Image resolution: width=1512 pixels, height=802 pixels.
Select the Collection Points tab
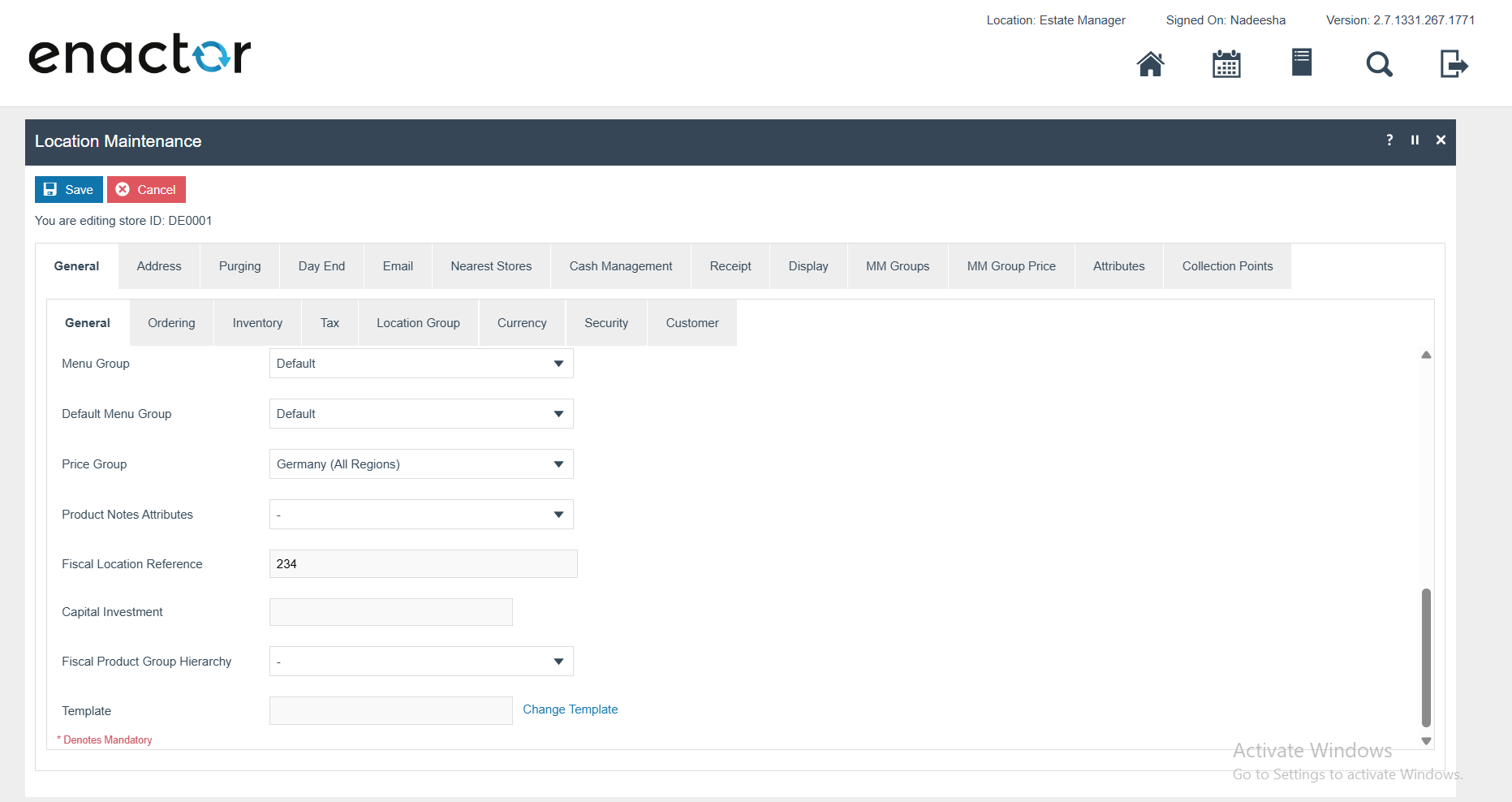coord(1227,266)
